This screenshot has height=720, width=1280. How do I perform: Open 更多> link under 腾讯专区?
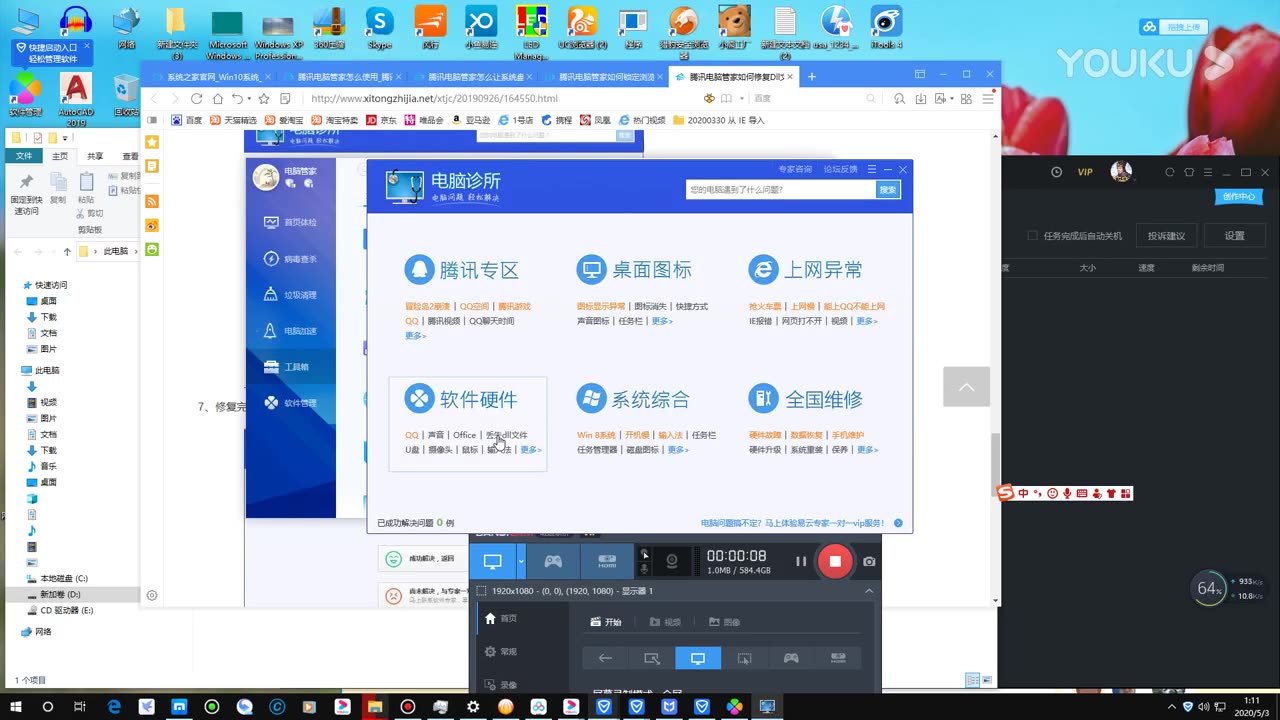(415, 336)
